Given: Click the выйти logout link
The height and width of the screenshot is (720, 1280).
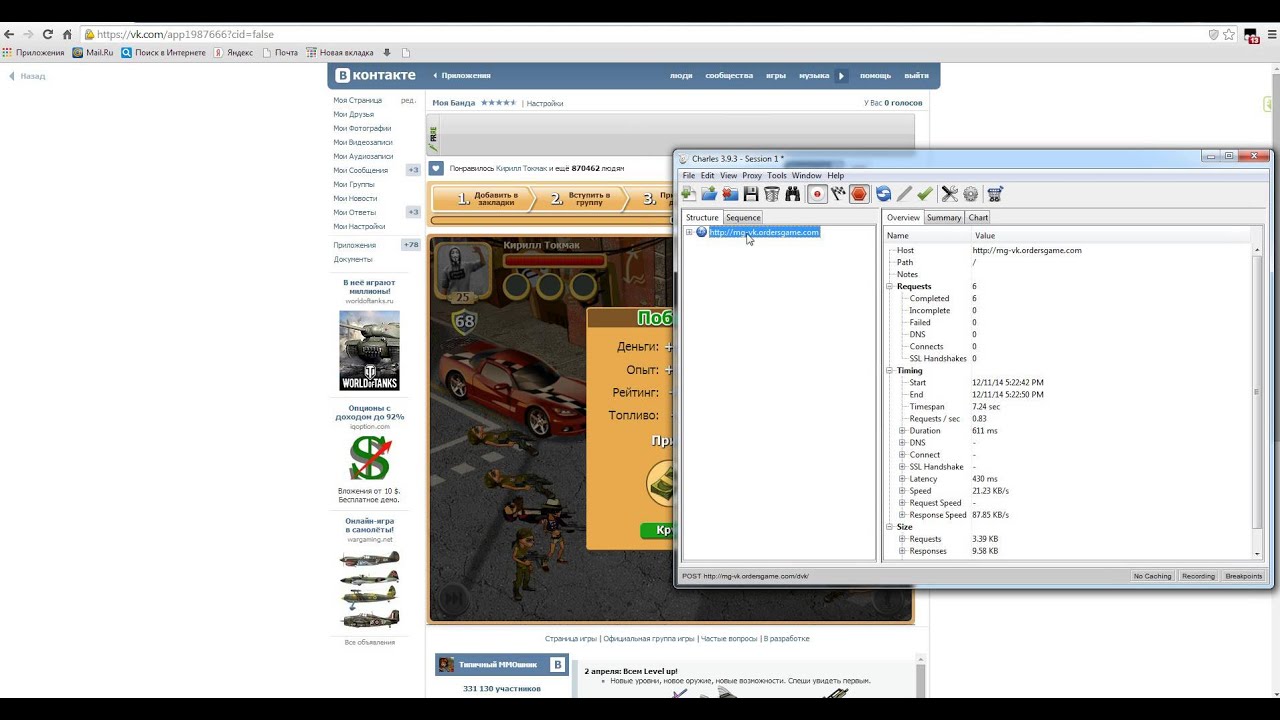Looking at the screenshot, I should tap(916, 76).
